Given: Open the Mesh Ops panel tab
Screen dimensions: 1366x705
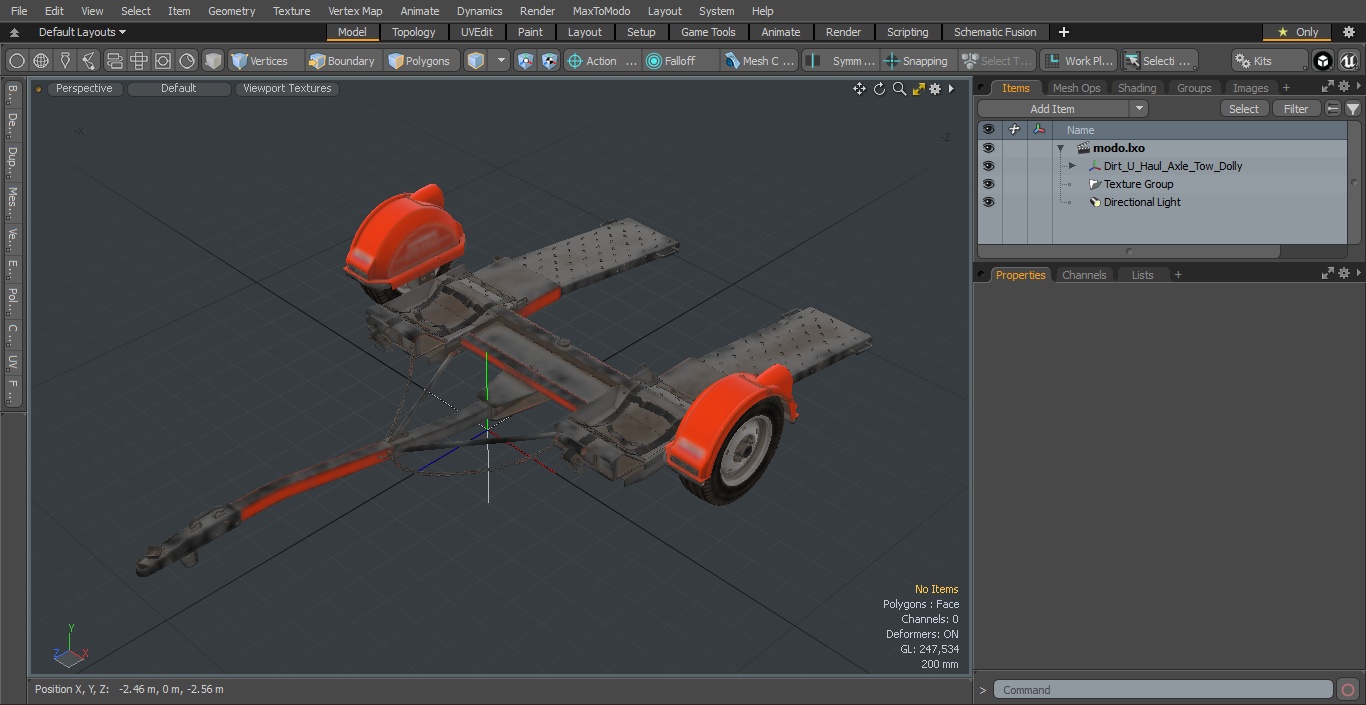Looking at the screenshot, I should coord(1076,88).
